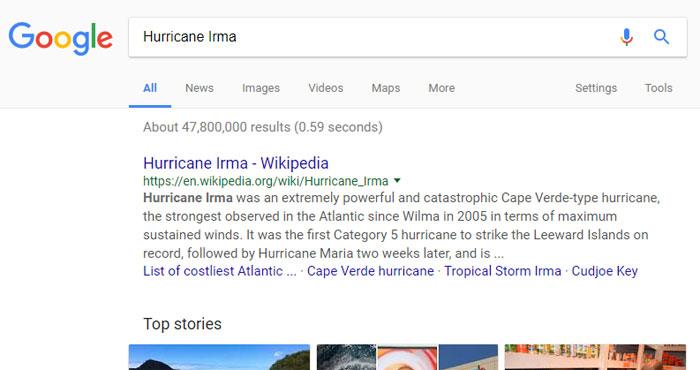Click the Google logo
This screenshot has width=700, height=370.
[x=60, y=39]
